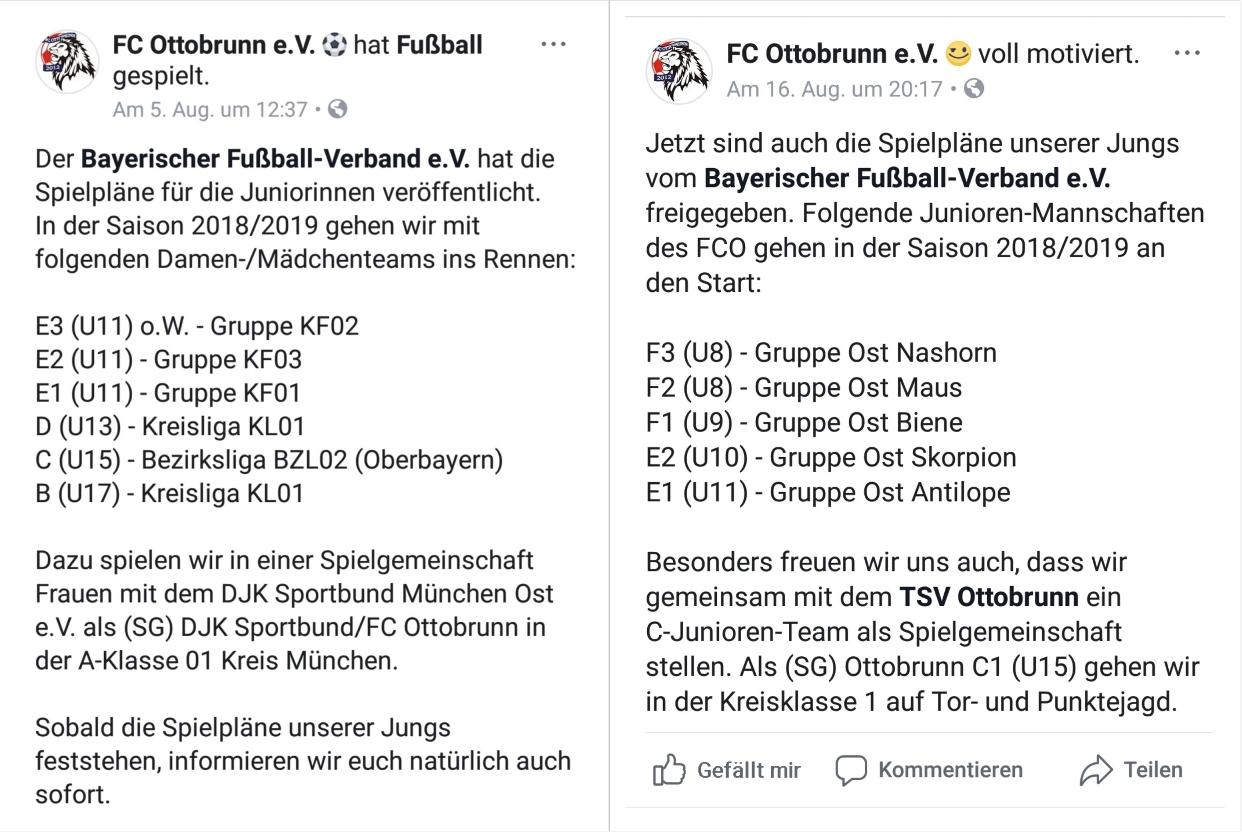Click the Am 16. Aug. um 20:17 timestamp
This screenshot has width=1242, height=832.
tap(835, 89)
